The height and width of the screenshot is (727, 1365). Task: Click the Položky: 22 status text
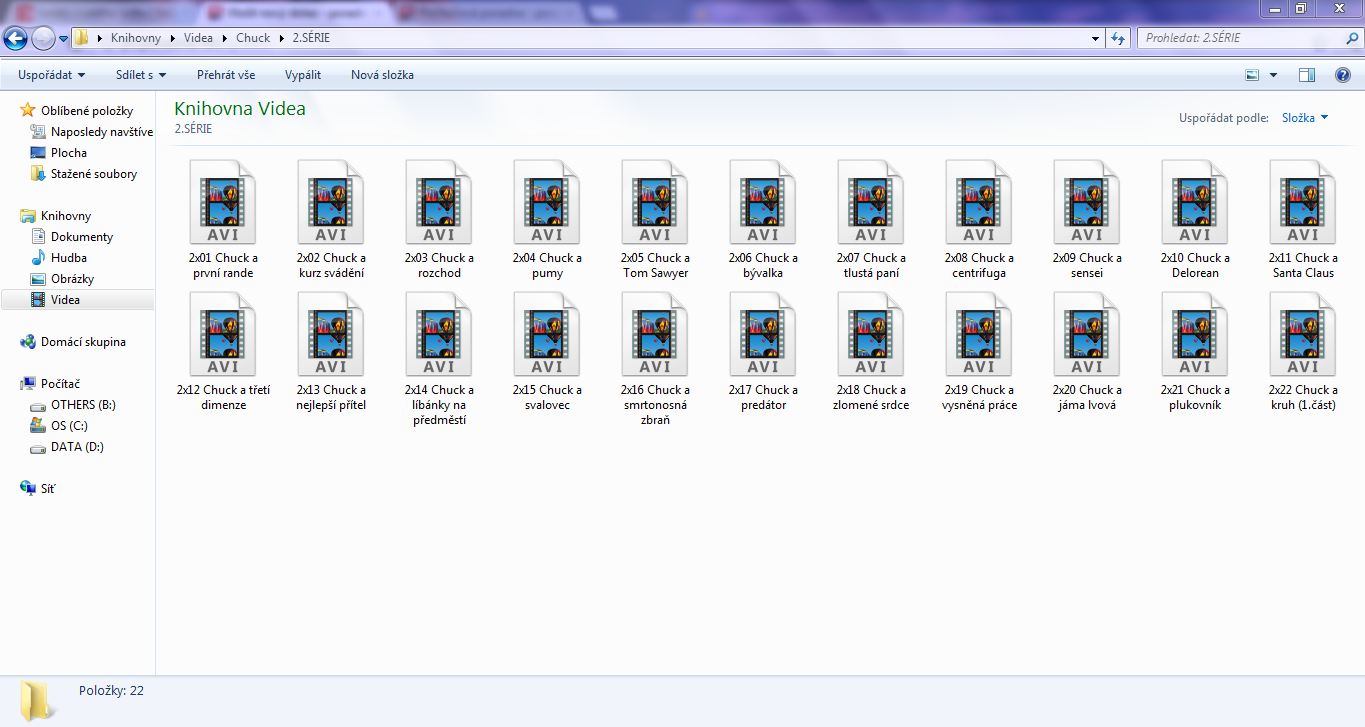[111, 690]
